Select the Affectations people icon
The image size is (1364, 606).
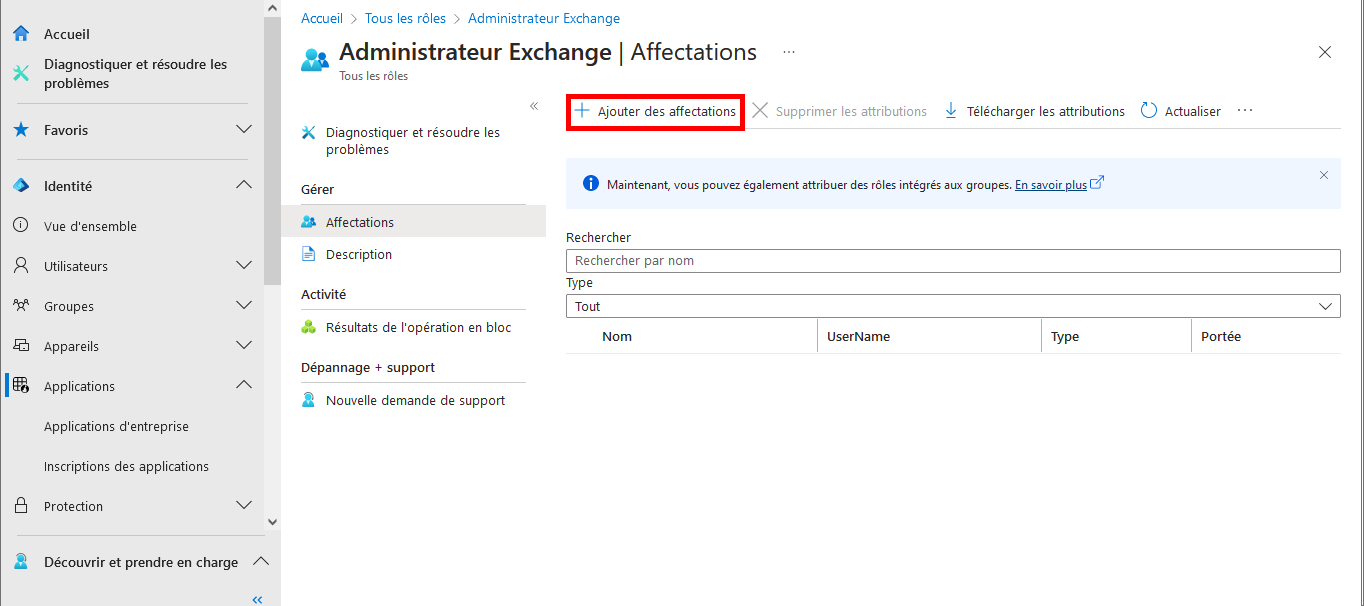click(x=308, y=221)
